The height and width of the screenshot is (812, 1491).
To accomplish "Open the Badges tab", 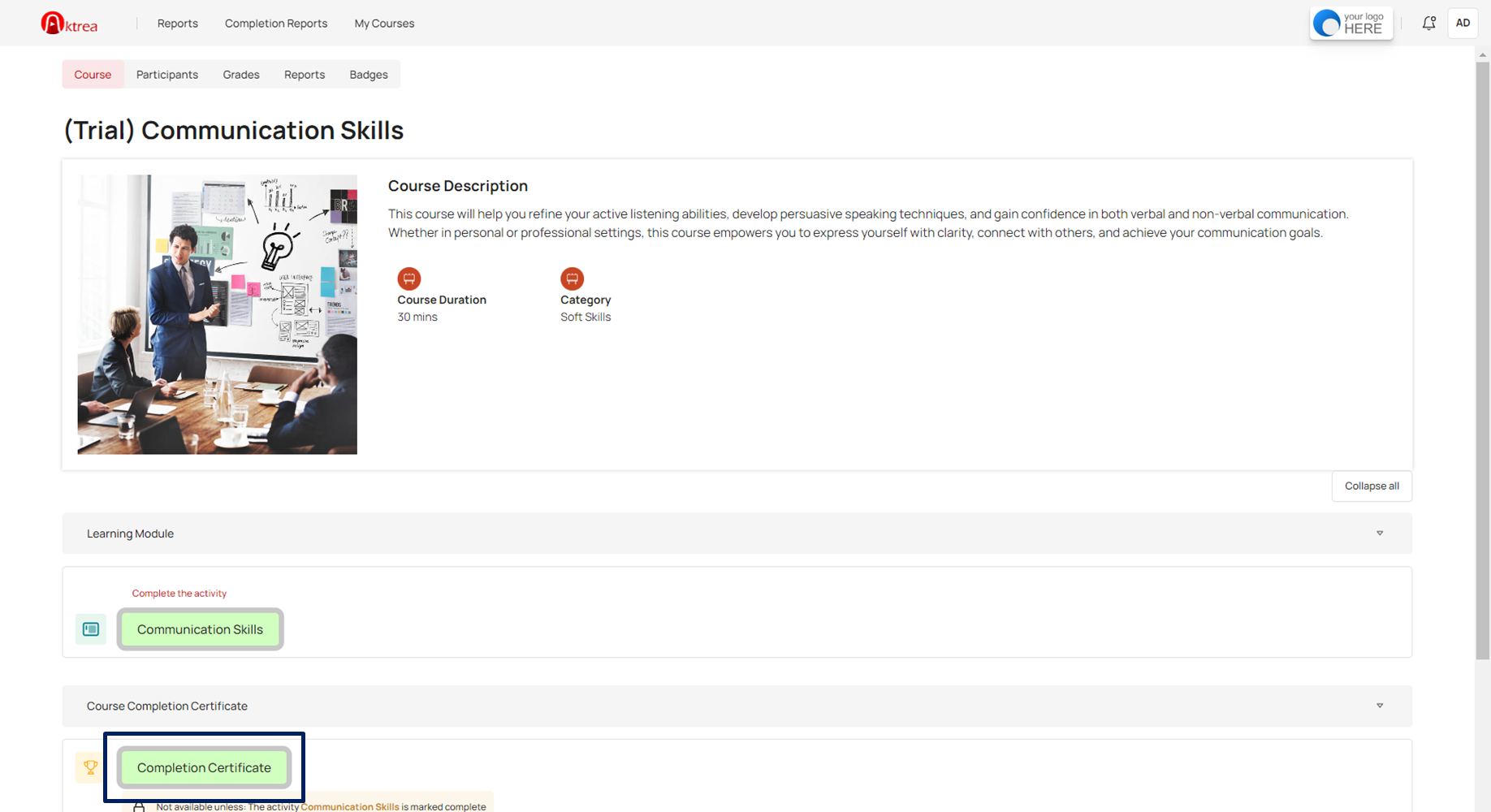I will (x=369, y=75).
